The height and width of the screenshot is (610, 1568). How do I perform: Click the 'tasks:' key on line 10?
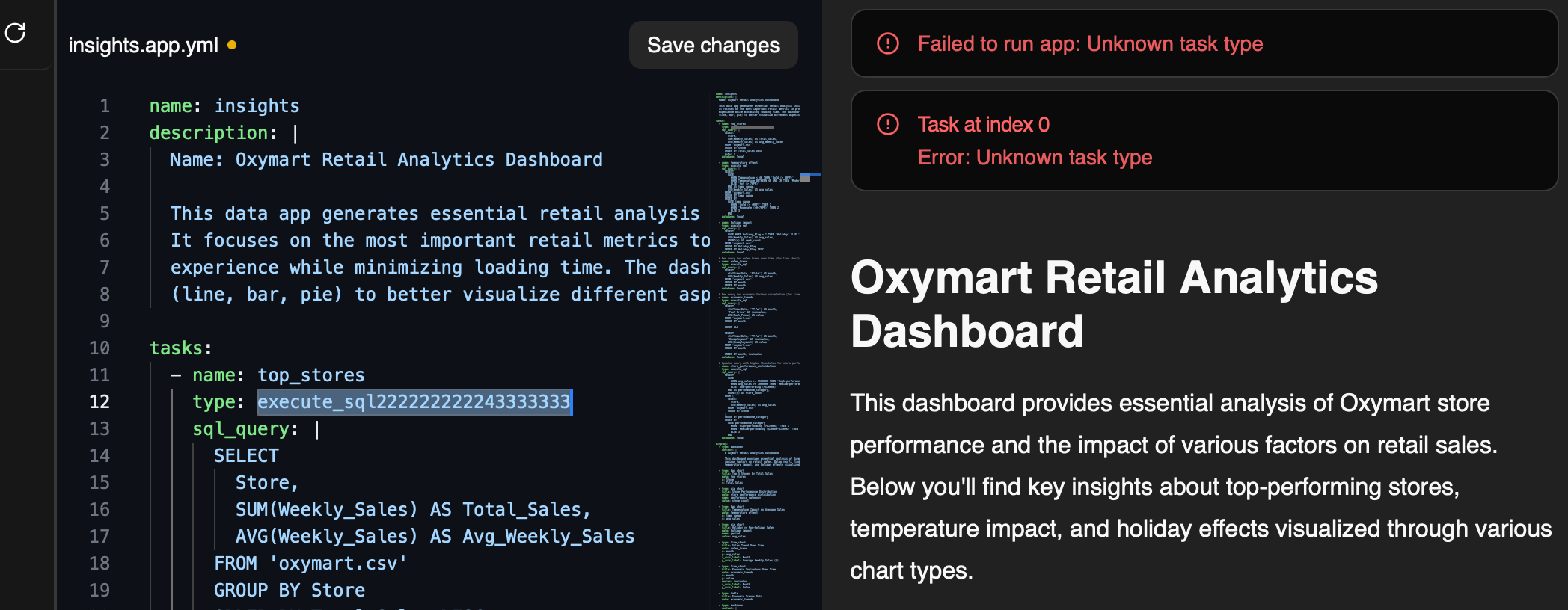[181, 348]
